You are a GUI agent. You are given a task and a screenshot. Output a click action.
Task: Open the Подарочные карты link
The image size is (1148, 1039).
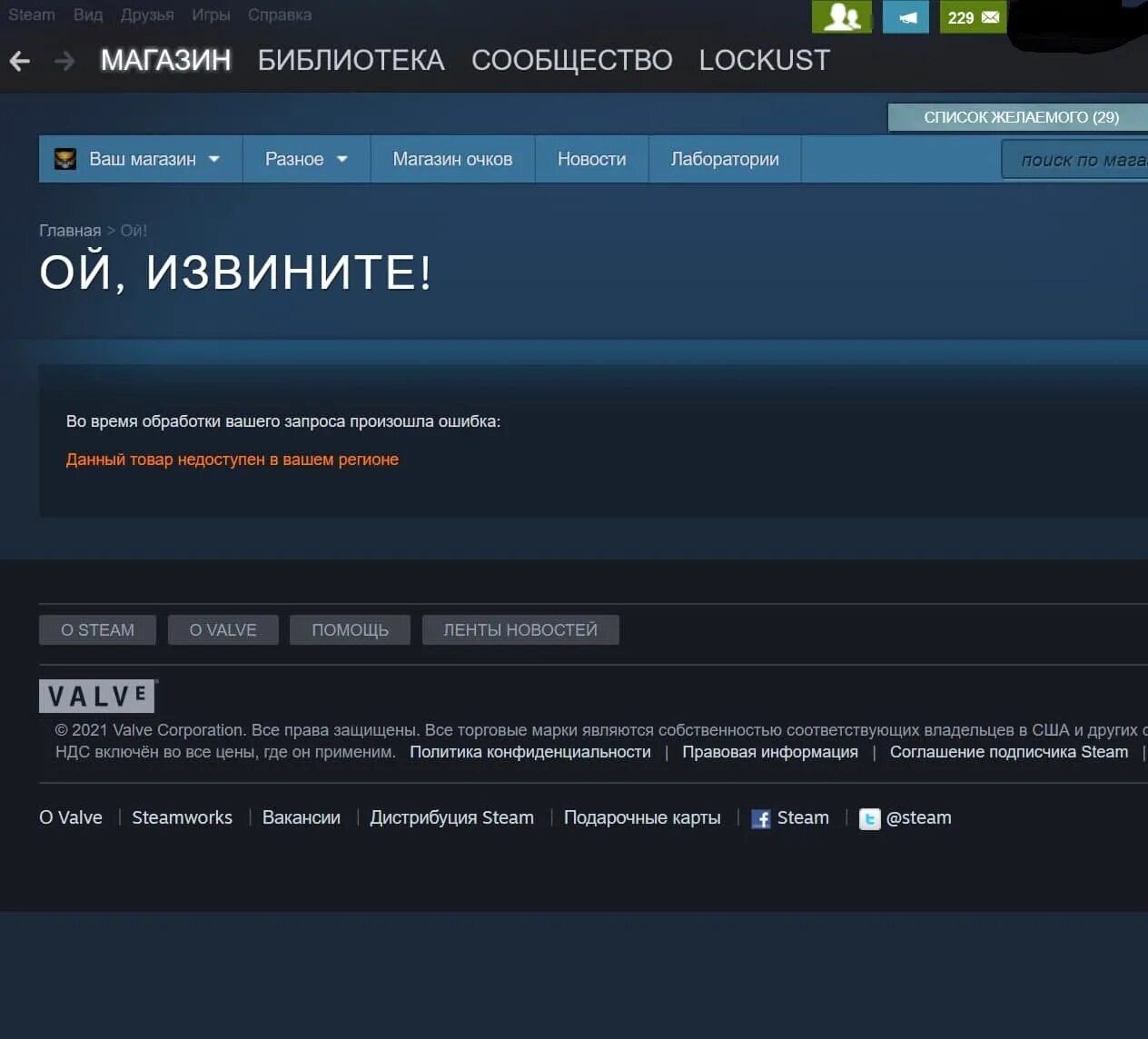click(642, 817)
